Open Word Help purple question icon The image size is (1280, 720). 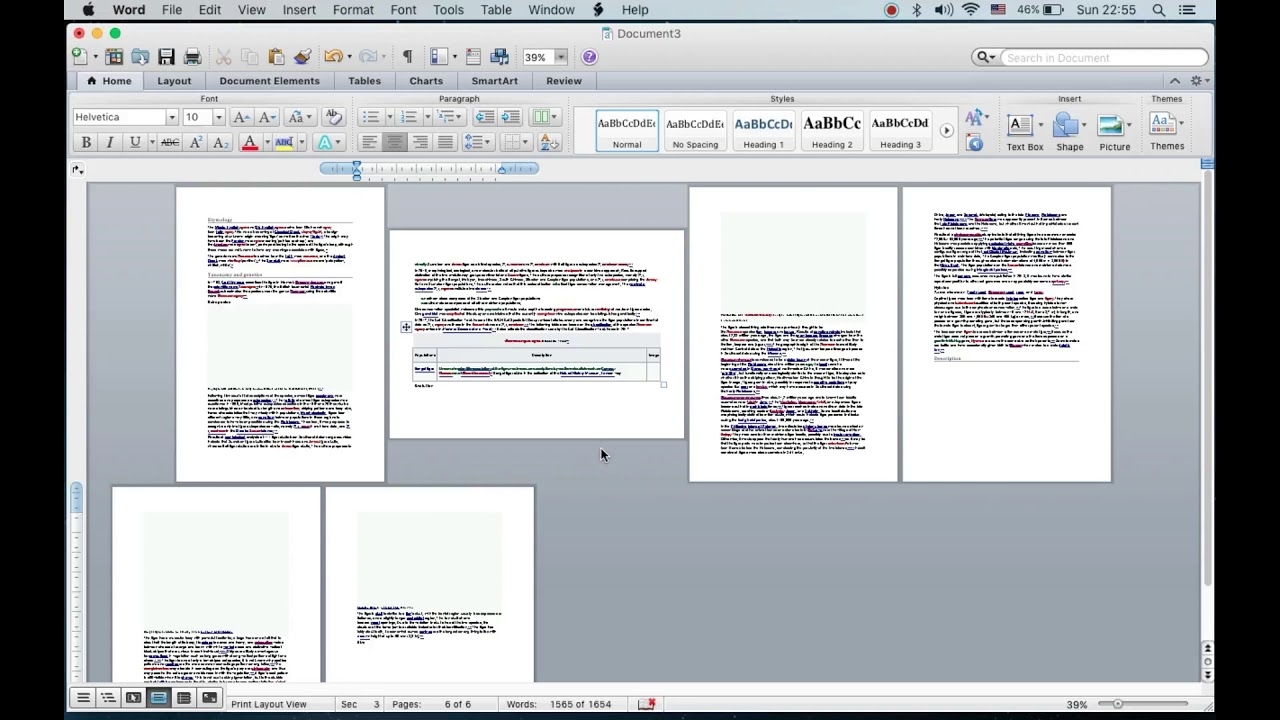point(590,57)
